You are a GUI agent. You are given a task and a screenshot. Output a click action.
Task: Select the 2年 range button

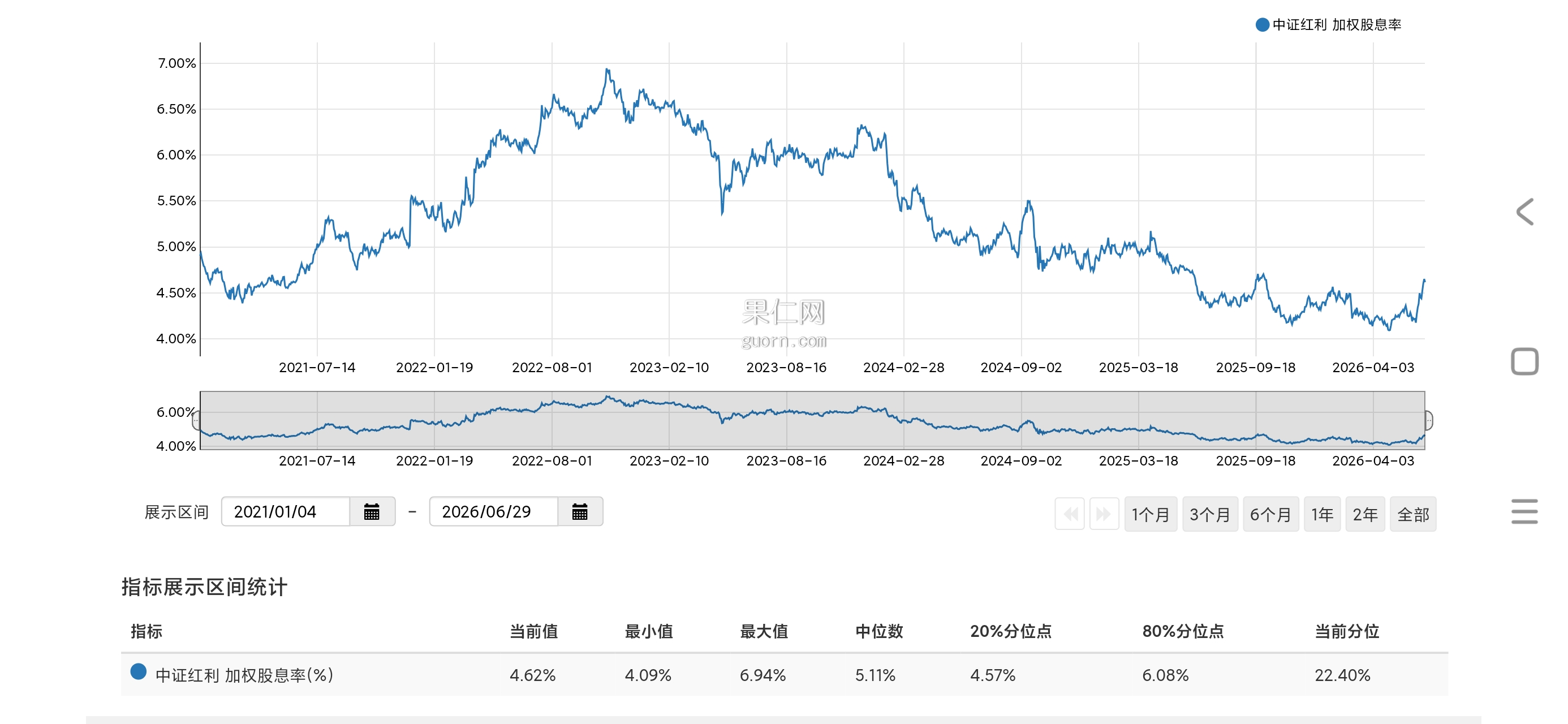tap(1365, 515)
